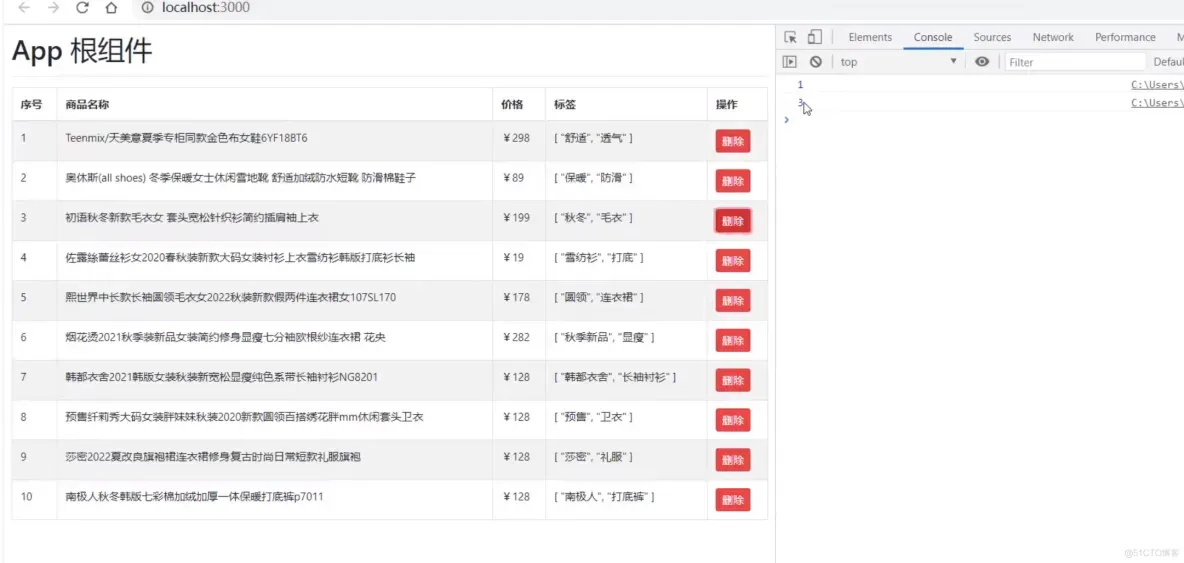Click the browser forward arrow
This screenshot has width=1184, height=563.
tap(53, 8)
